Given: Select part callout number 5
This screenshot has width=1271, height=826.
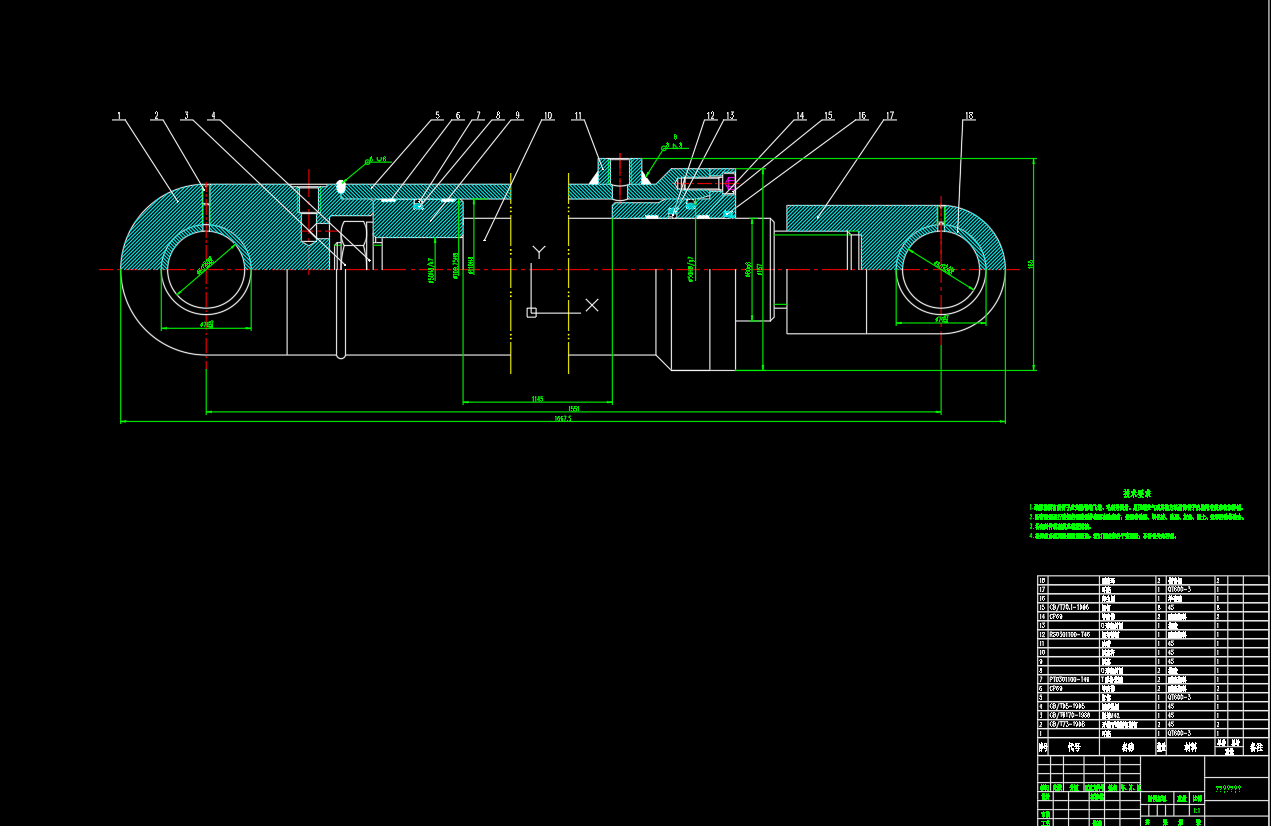Looking at the screenshot, I should click(x=437, y=115).
